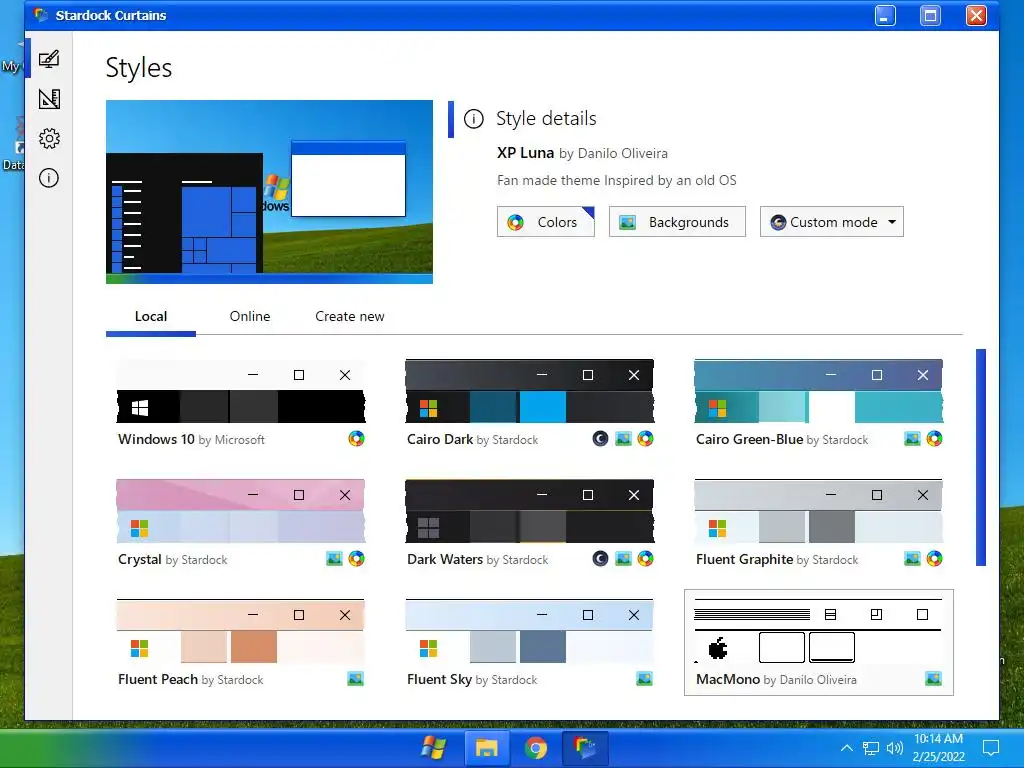
Task: Click Windows 10 style's color wheel icon
Action: (356, 439)
